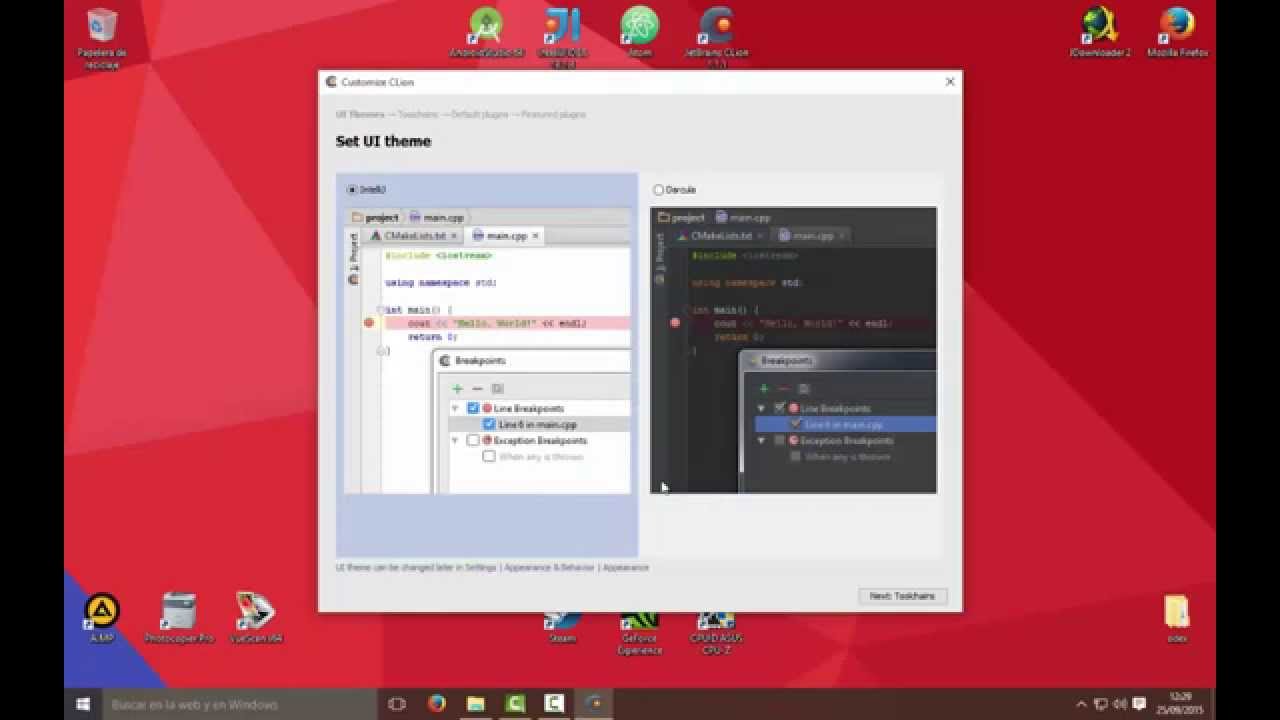
Task: Select the Atom desktop shortcut
Action: coord(640,33)
